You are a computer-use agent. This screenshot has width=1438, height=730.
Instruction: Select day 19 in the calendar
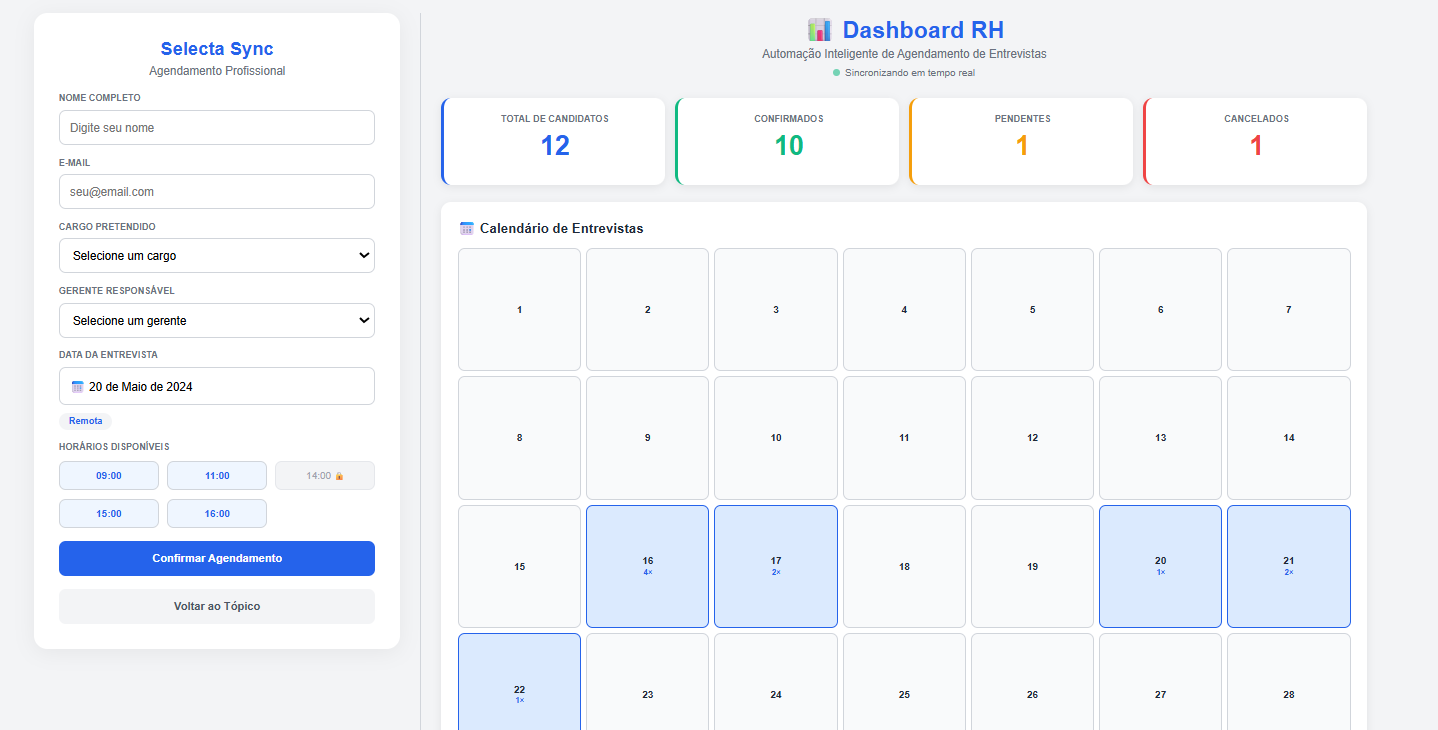click(1032, 567)
